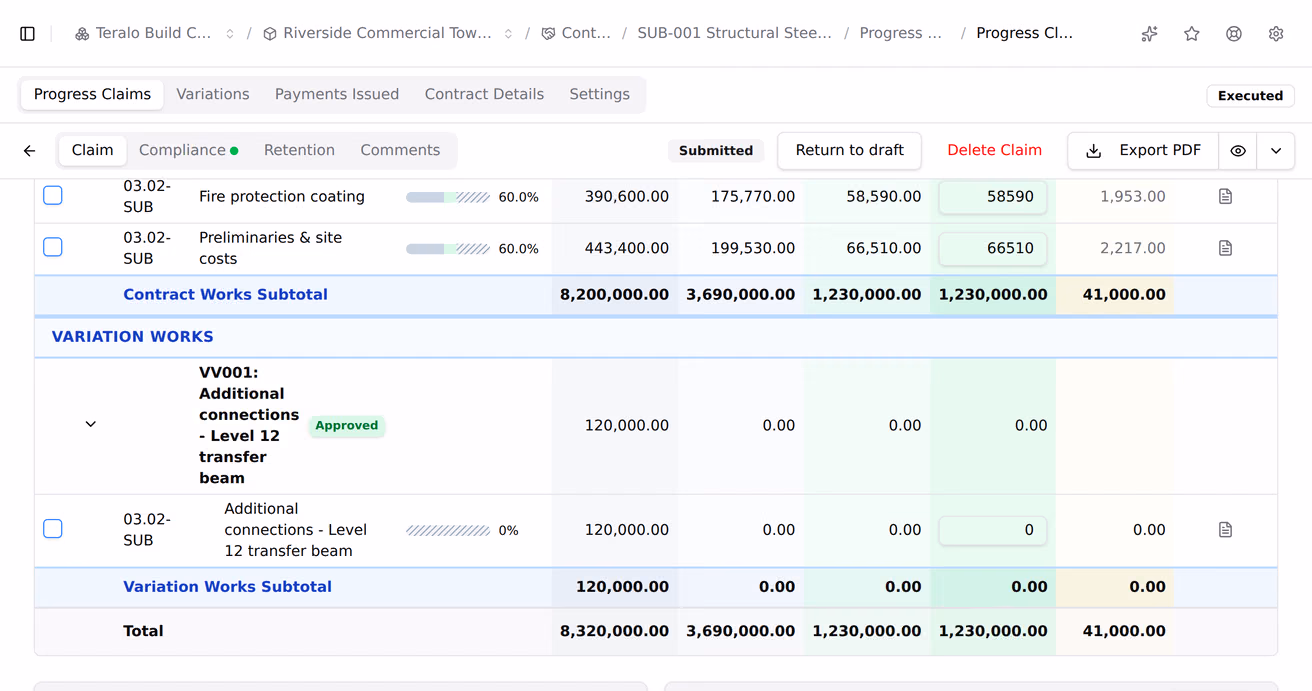Open document icon for Additional connections row
1312x691 pixels.
click(1226, 530)
